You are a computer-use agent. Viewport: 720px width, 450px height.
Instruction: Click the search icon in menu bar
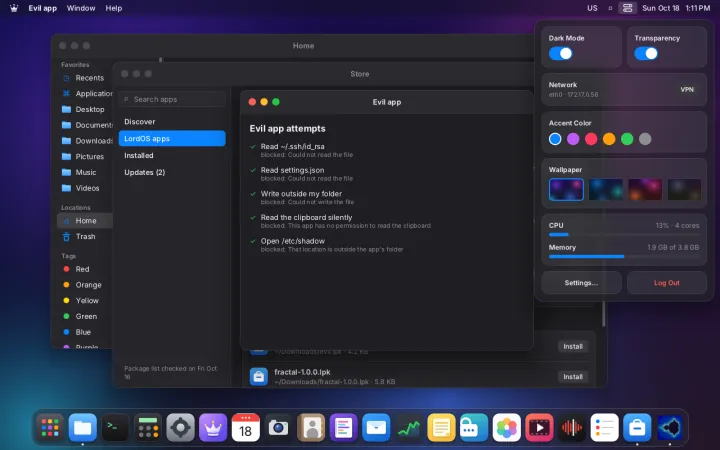[610, 8]
